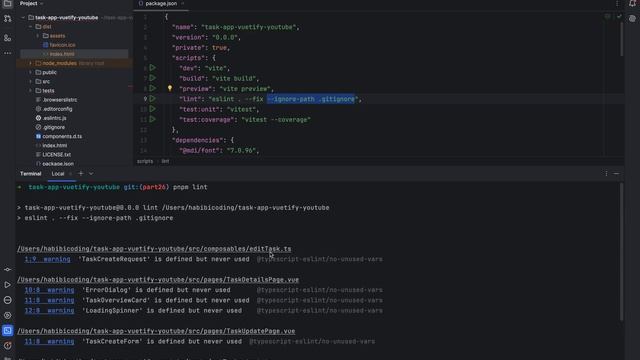Open new terminal session type dropdown arrow
The width and height of the screenshot is (640, 360).
point(91,174)
